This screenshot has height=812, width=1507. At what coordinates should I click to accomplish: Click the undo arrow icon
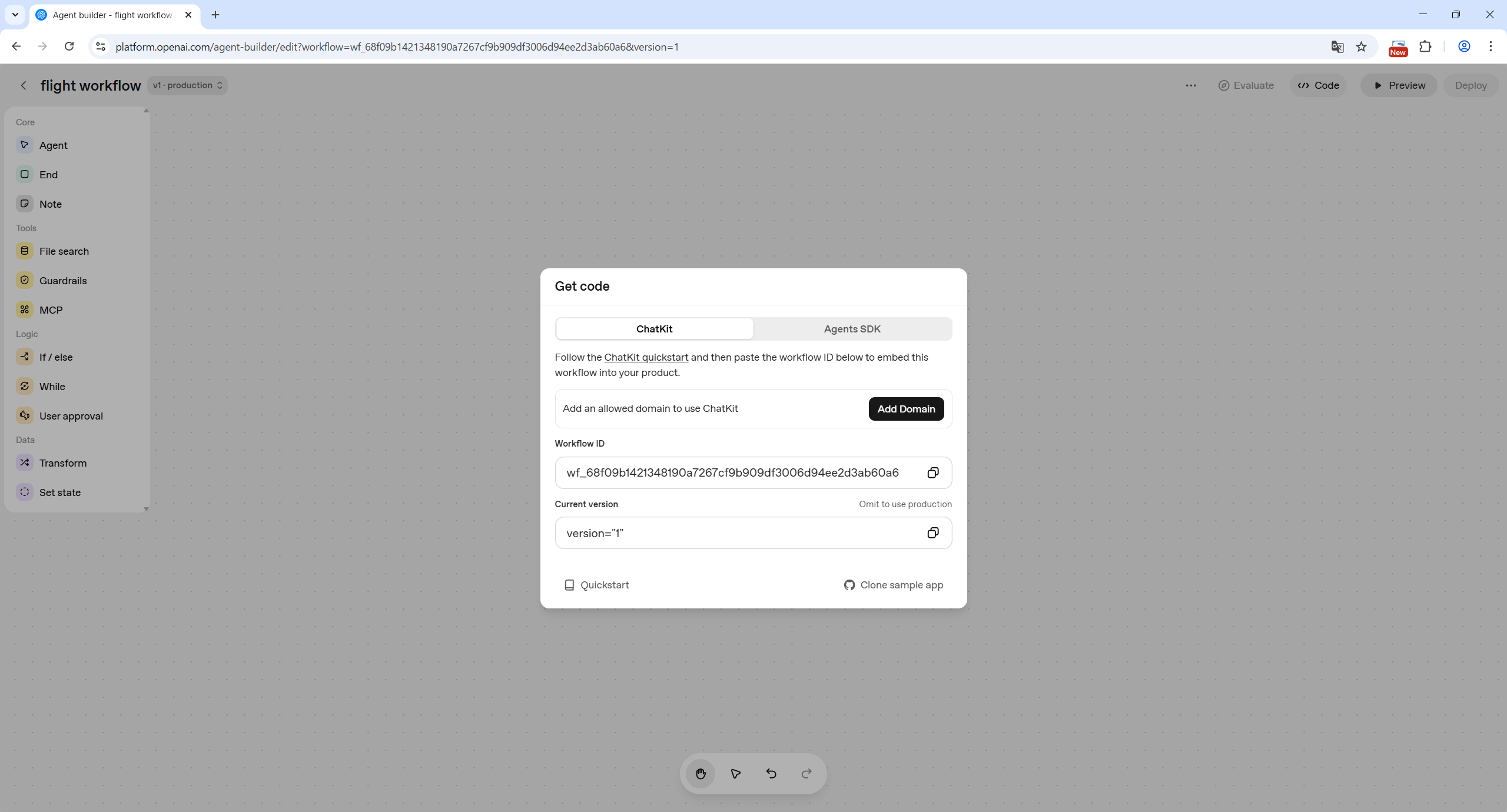click(x=771, y=773)
